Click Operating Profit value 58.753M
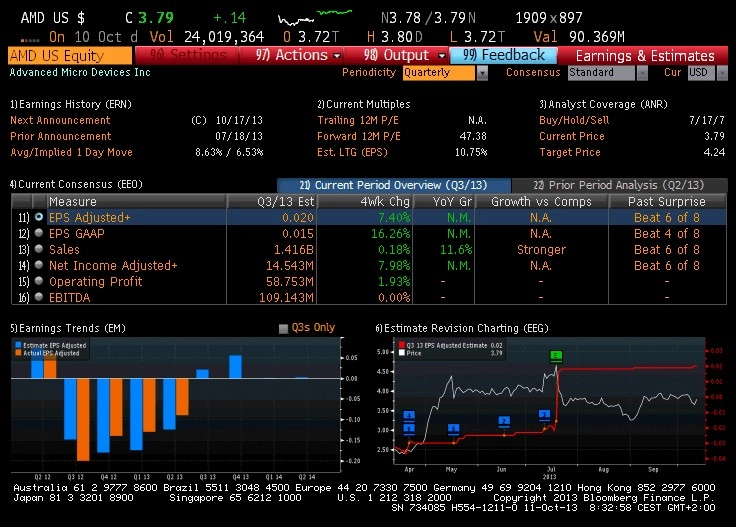Image resolution: width=736 pixels, height=527 pixels. coord(290,282)
